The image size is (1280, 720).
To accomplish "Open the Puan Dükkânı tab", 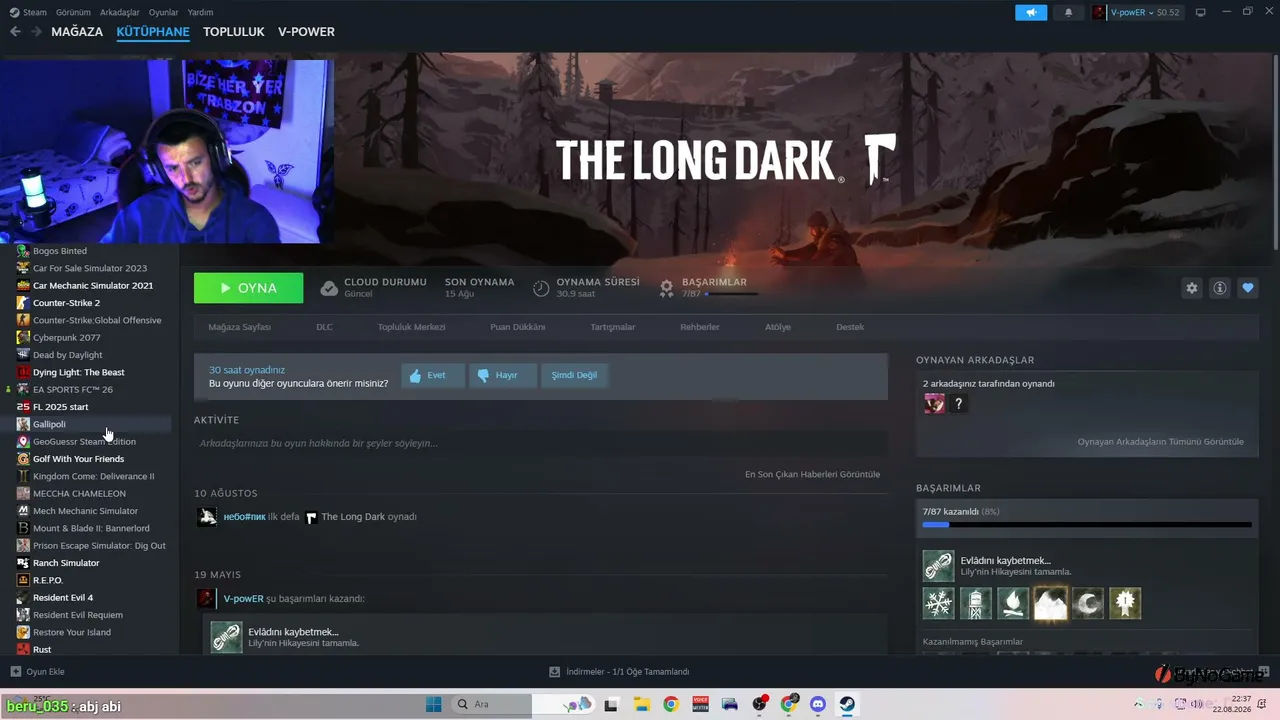I will 518,327.
